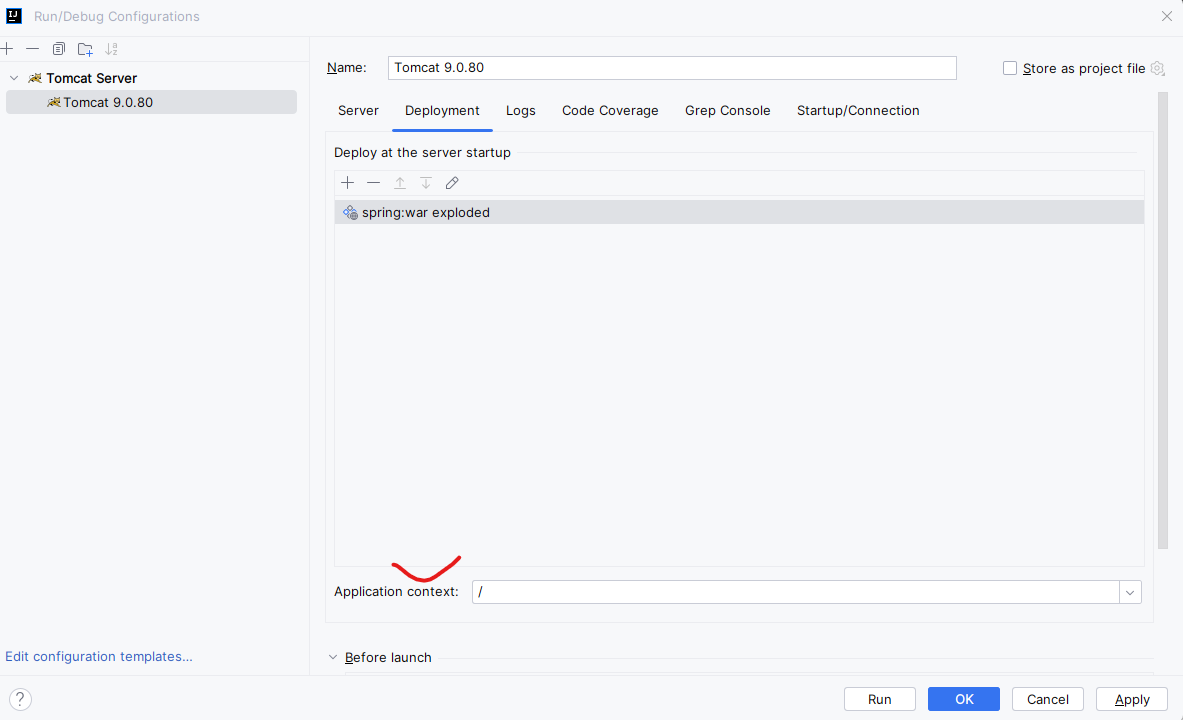
Task: Sort configurations alphabetically
Action: [112, 49]
